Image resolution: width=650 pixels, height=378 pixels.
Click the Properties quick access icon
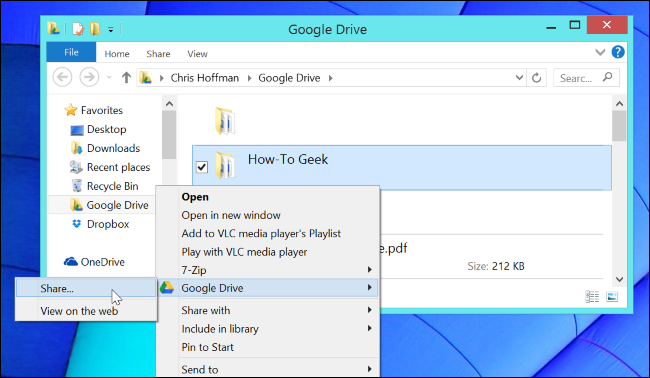78,29
